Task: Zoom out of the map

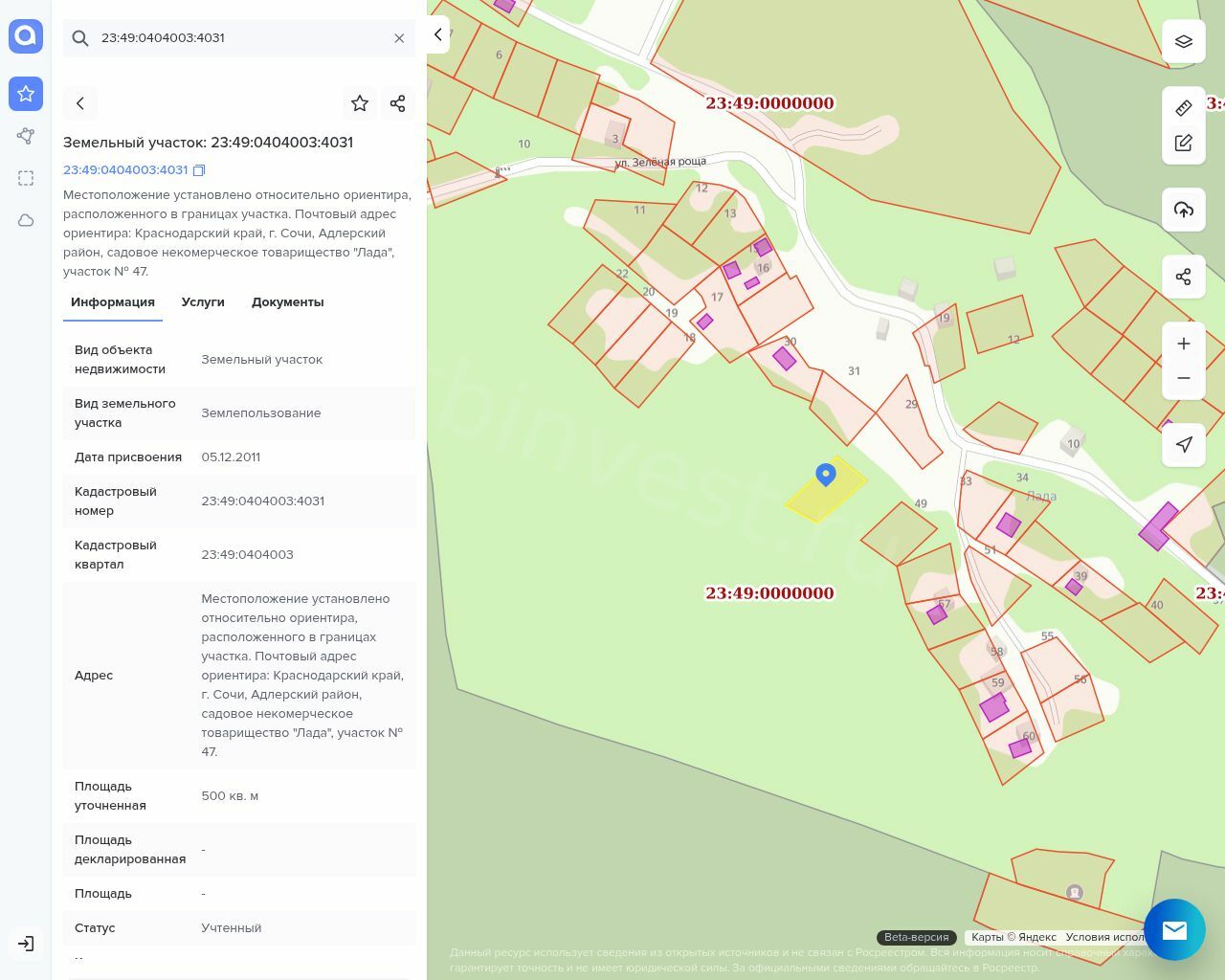Action: pos(1184,378)
